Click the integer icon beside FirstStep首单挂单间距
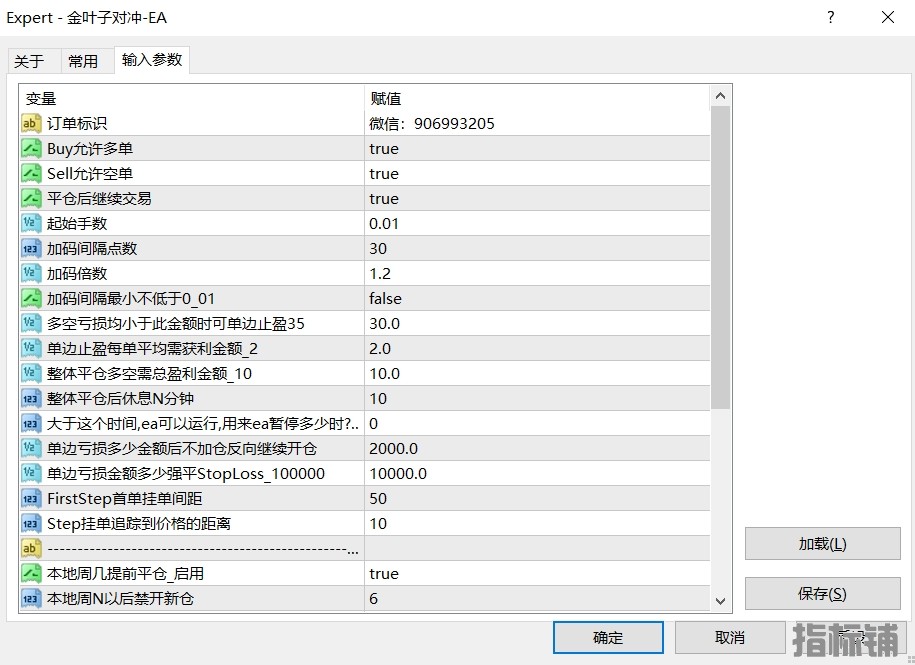 (31, 499)
